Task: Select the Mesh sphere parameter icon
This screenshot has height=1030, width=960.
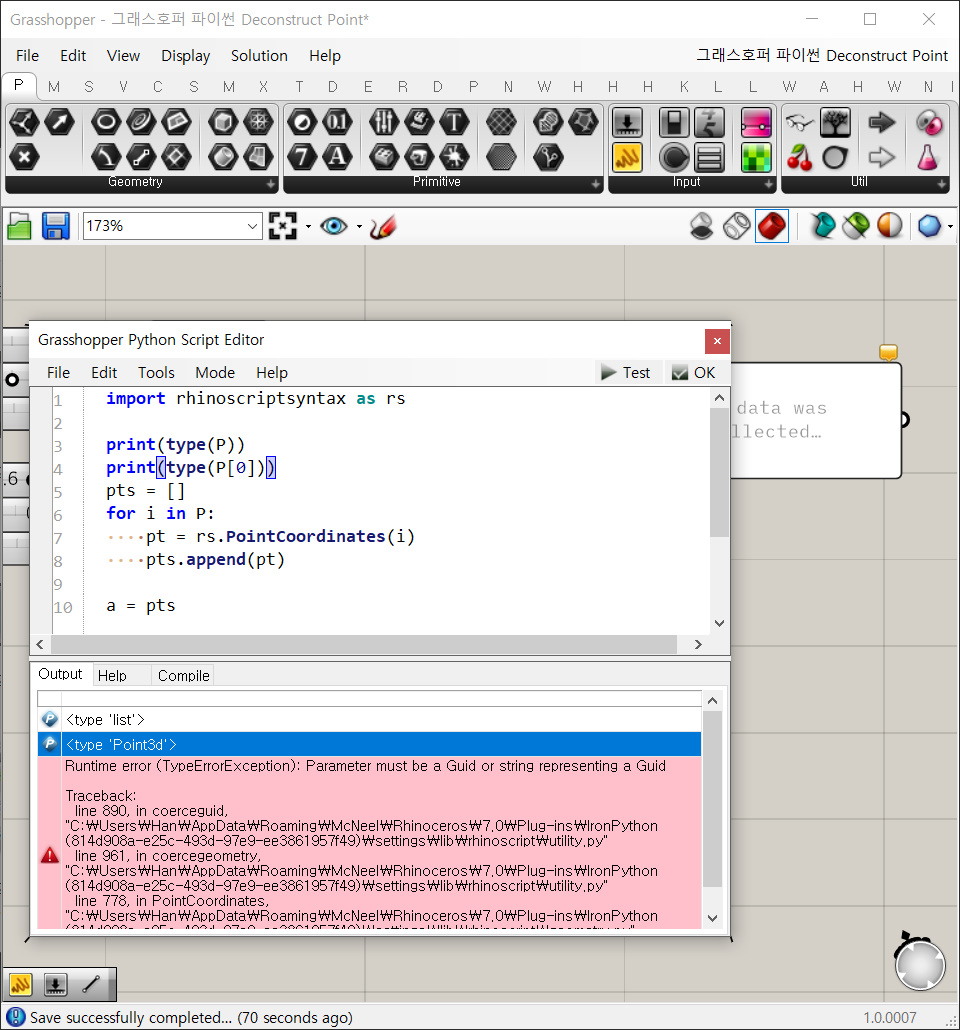Action: (258, 122)
